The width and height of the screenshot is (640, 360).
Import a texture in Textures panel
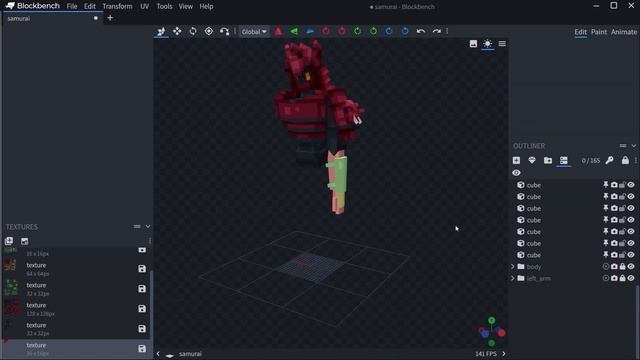click(9, 241)
